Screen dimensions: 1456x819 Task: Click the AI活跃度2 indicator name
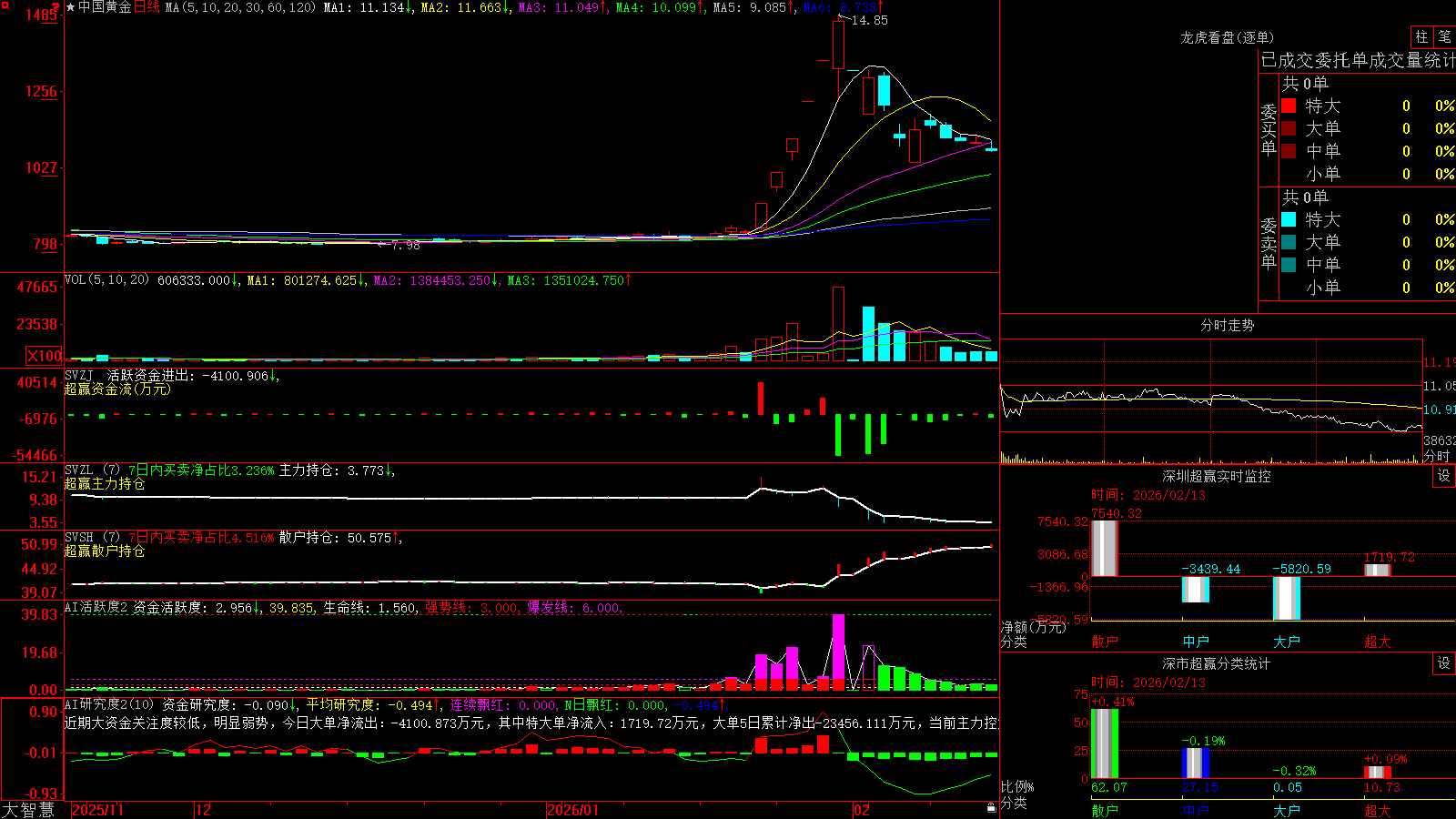pos(96,607)
